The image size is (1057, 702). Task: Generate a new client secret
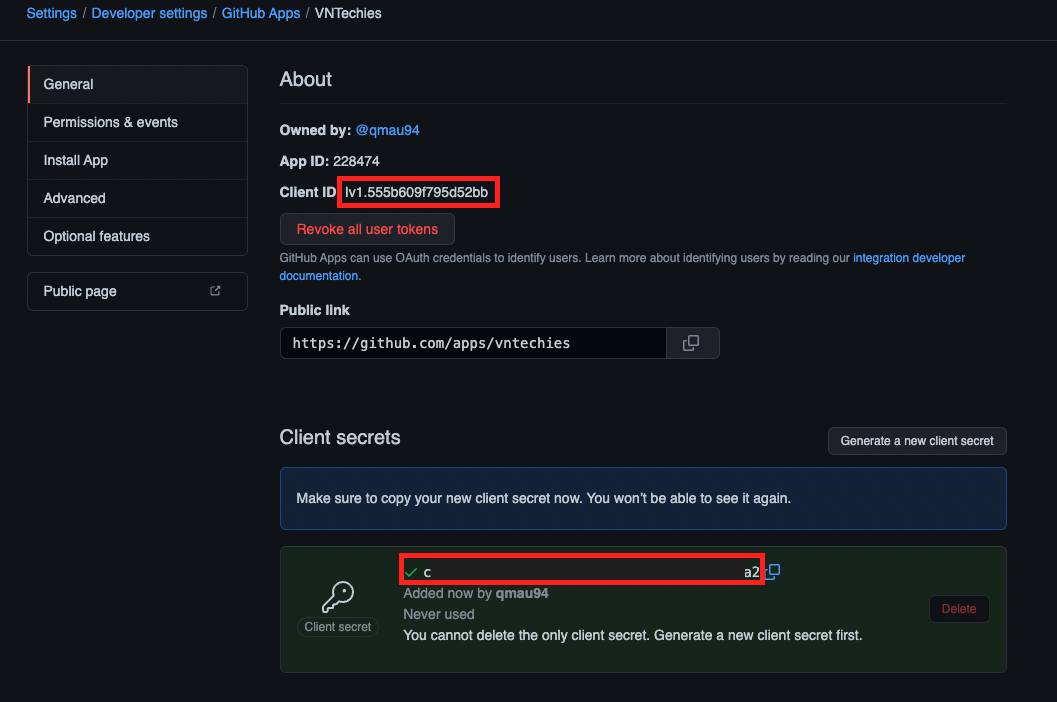coord(917,441)
